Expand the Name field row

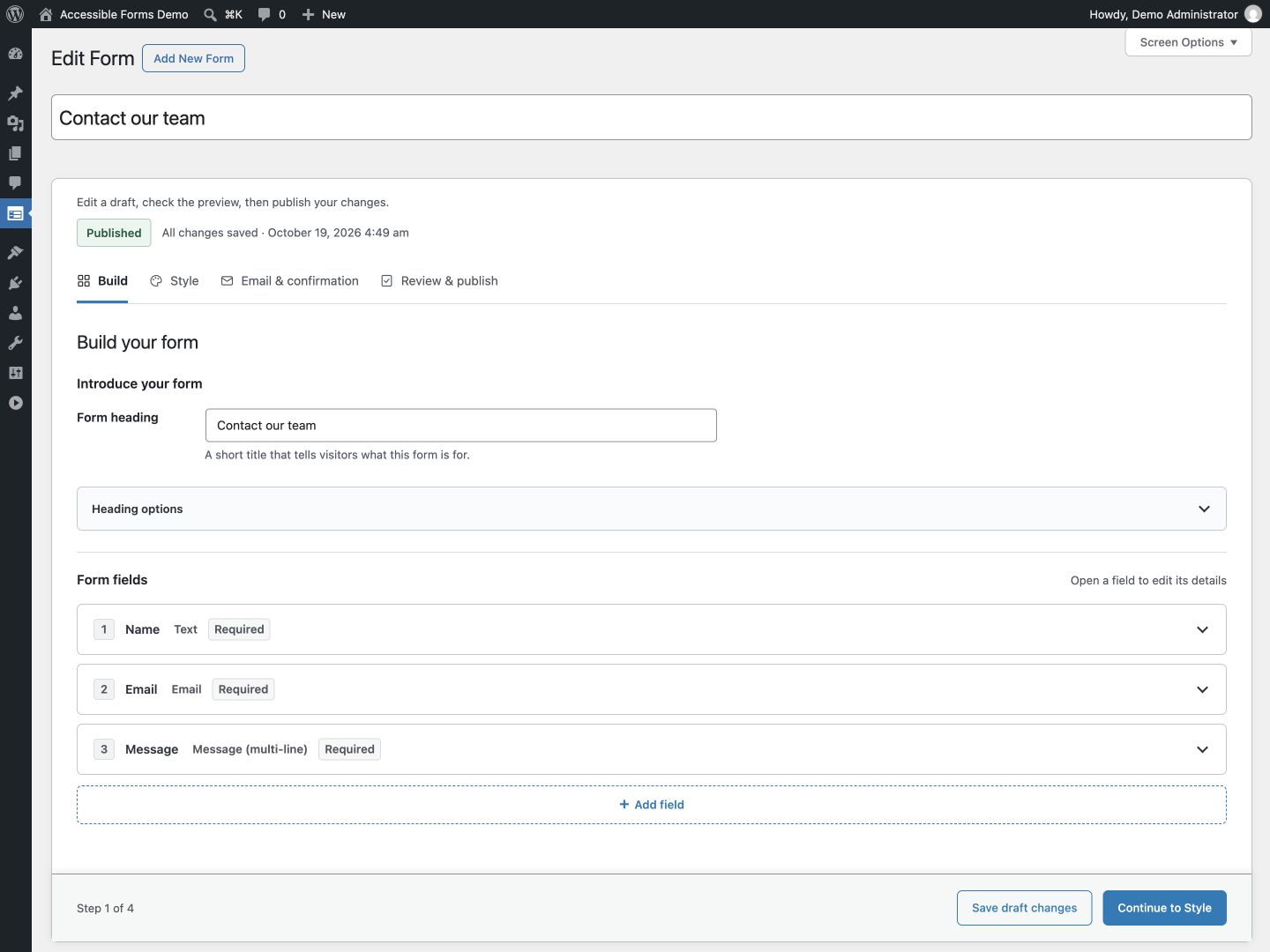click(x=652, y=629)
